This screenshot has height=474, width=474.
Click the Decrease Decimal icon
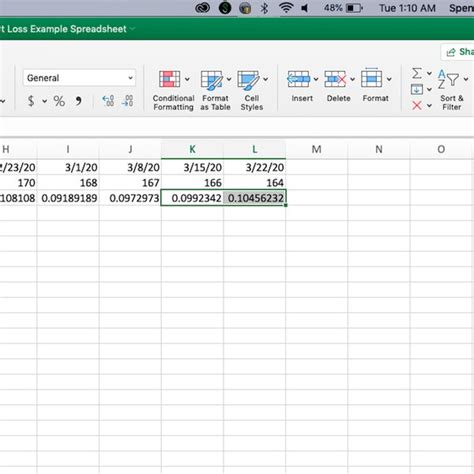tap(128, 101)
